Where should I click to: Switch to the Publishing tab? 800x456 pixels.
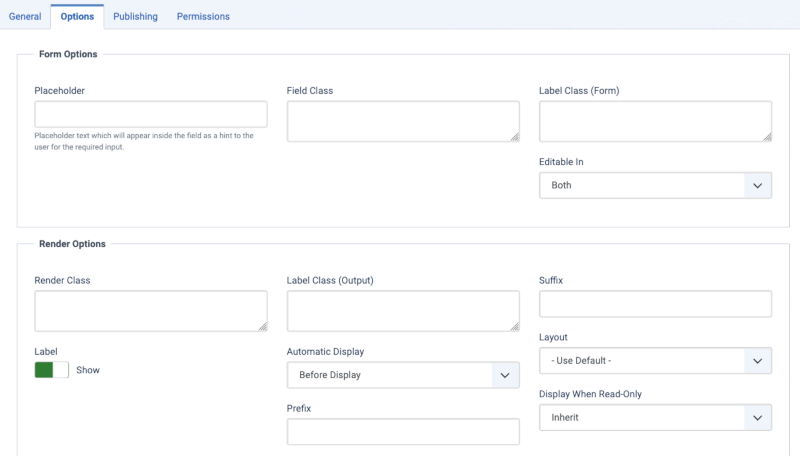[x=135, y=16]
